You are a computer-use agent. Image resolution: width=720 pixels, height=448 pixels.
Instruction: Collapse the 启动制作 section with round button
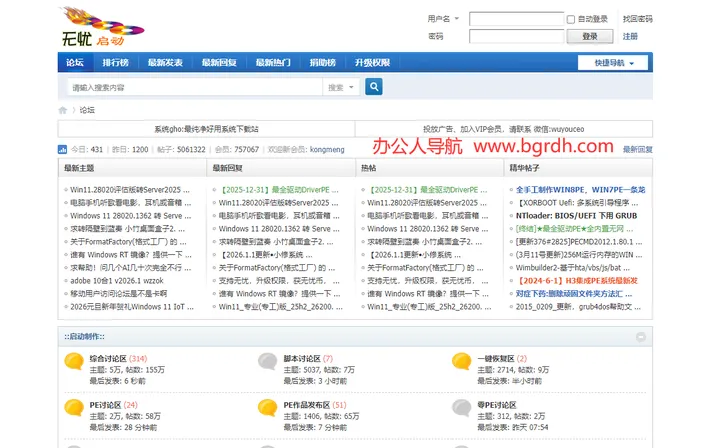[x=641, y=337]
